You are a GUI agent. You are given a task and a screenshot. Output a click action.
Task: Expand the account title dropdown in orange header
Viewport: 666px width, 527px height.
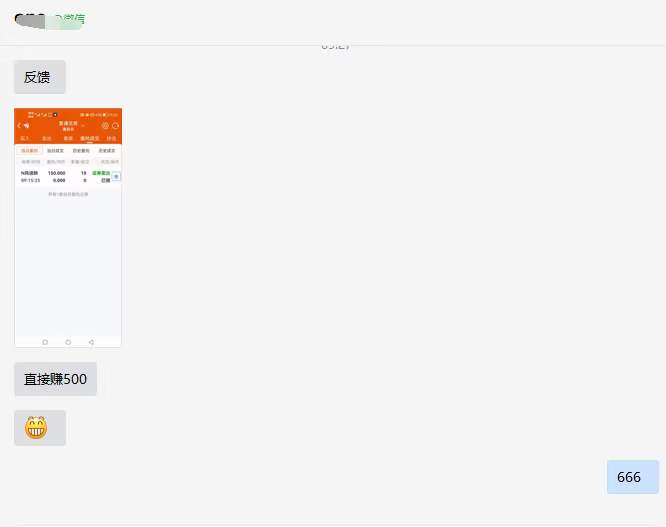pos(71,126)
